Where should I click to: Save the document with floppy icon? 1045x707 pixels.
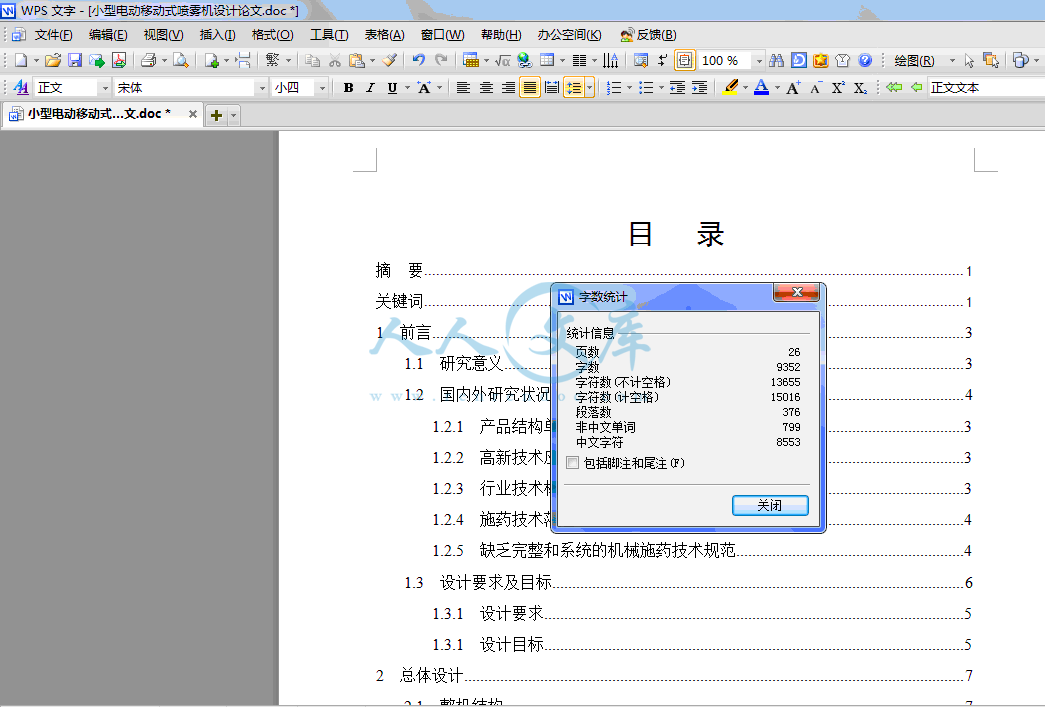point(75,61)
